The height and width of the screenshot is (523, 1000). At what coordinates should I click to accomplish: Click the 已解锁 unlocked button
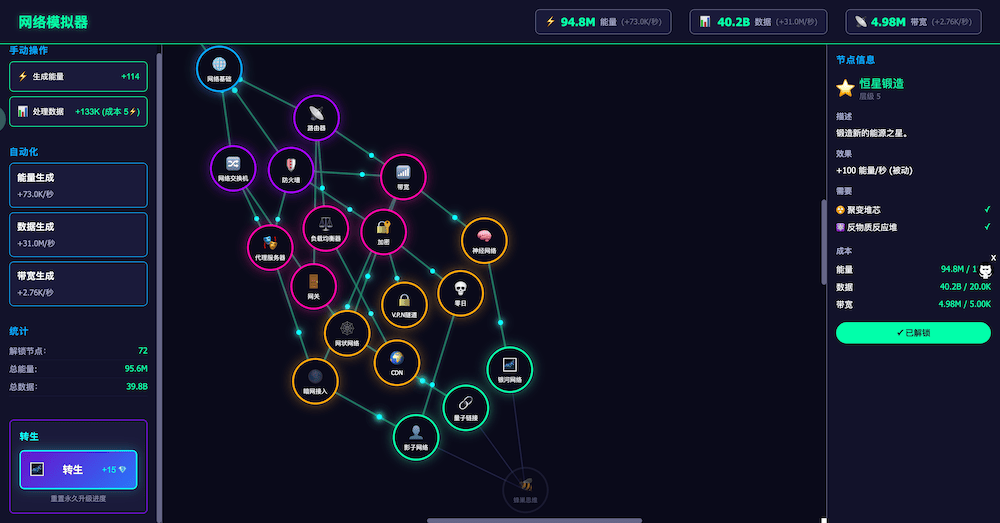click(x=912, y=332)
